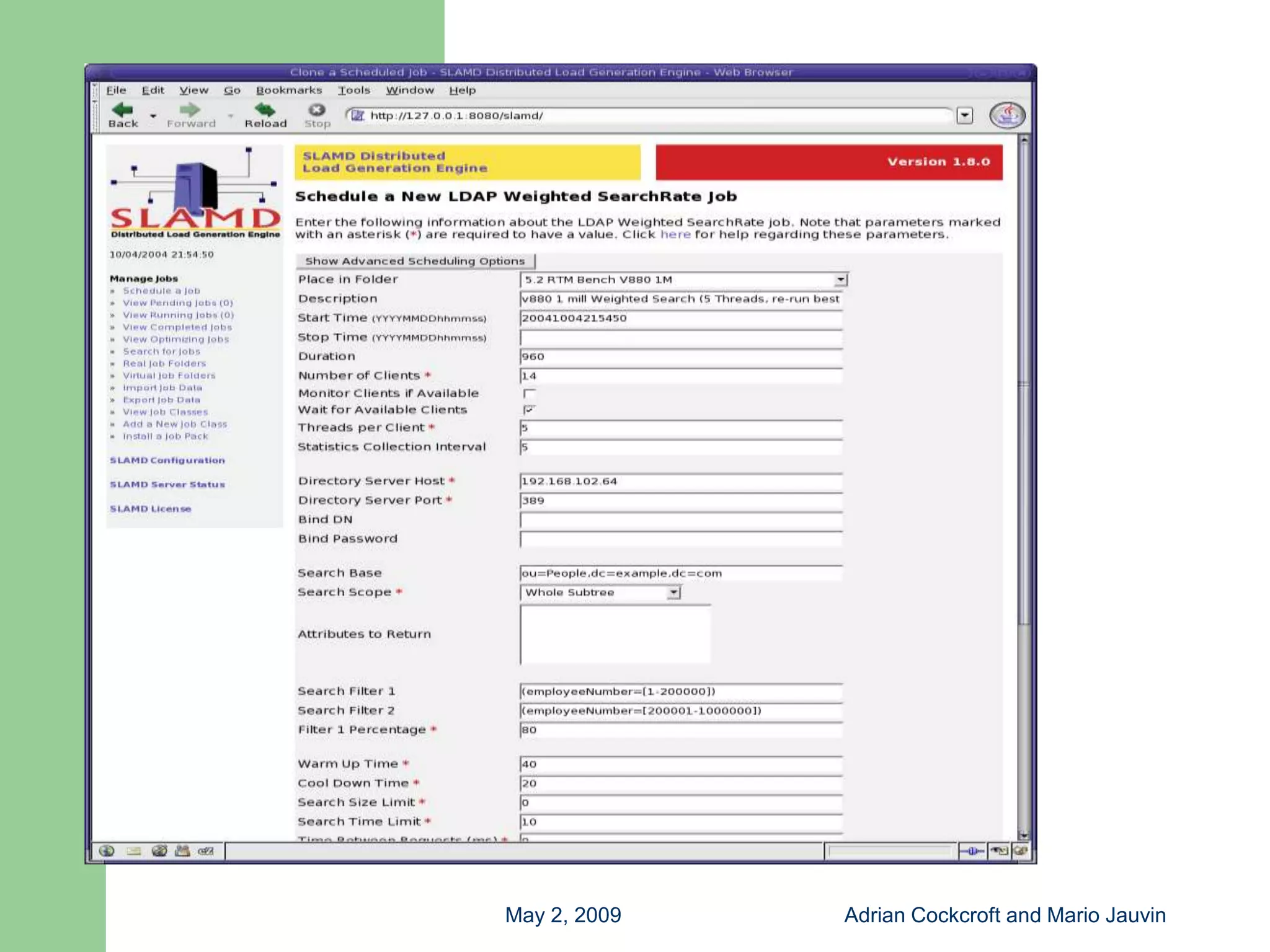Open the Help menu
Image resolution: width=1270 pixels, height=952 pixels.
pos(463,90)
